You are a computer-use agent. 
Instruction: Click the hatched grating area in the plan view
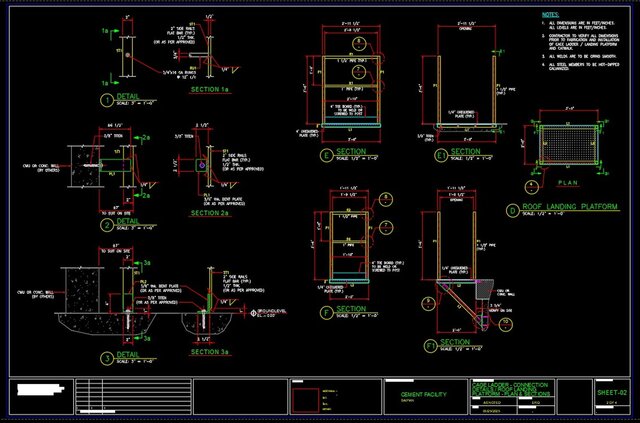click(565, 142)
